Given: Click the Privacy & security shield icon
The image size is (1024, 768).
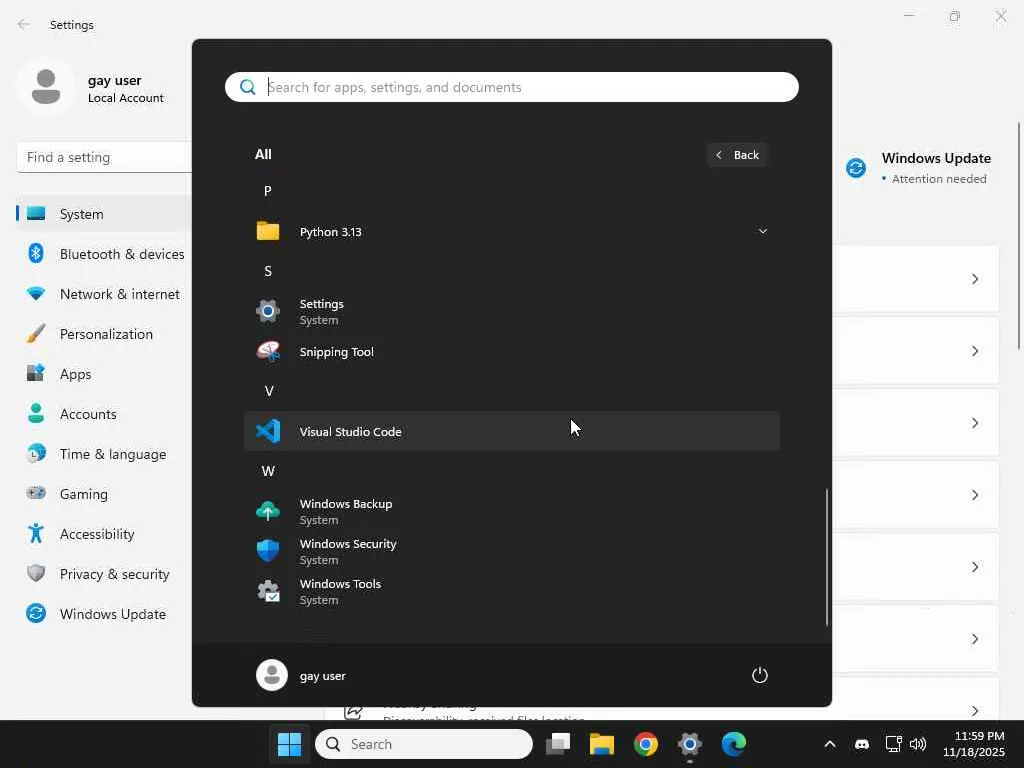Looking at the screenshot, I should coord(36,573).
